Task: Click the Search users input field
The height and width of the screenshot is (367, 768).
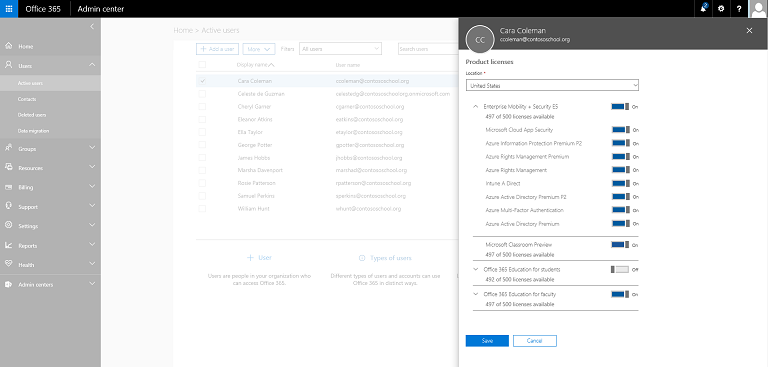Action: (x=428, y=49)
